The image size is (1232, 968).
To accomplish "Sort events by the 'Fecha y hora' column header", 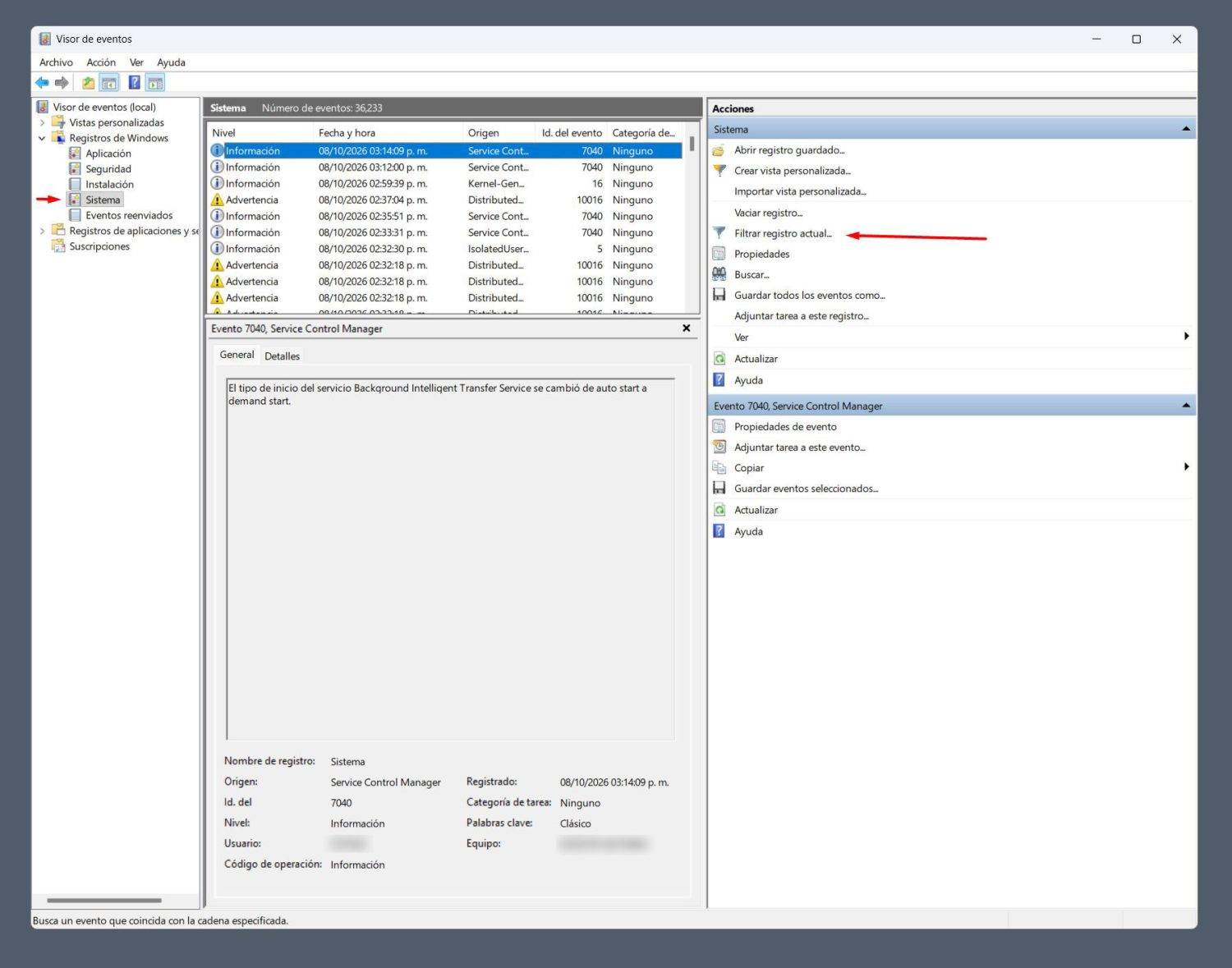I will click(388, 133).
